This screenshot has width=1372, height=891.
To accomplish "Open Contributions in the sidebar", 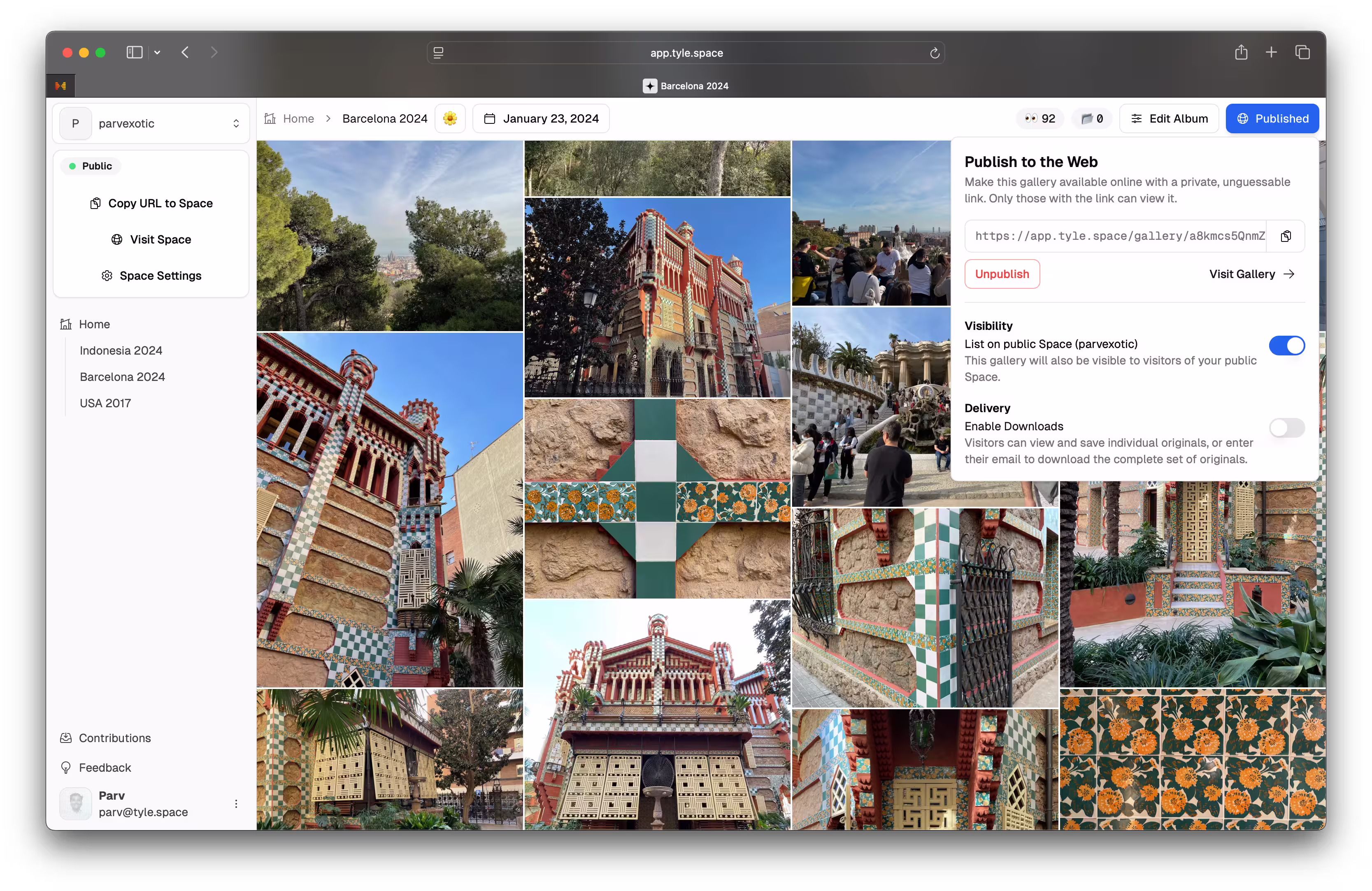I will pyautogui.click(x=115, y=738).
